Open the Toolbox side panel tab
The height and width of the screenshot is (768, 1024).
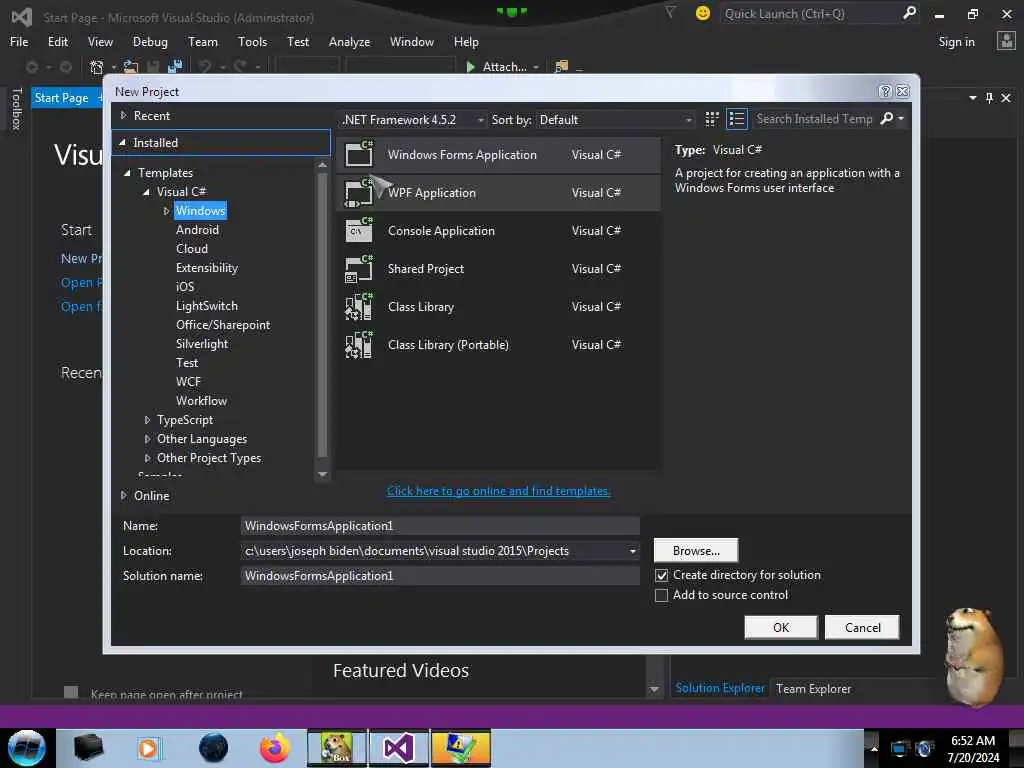(x=16, y=108)
